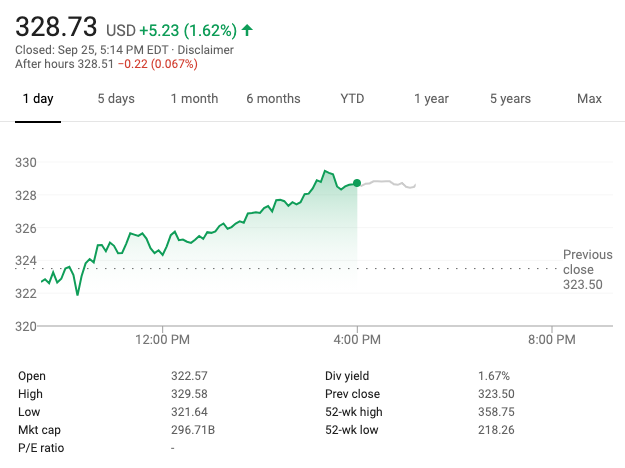Open the 1 month chart view
This screenshot has width=625, height=468.
[x=194, y=99]
